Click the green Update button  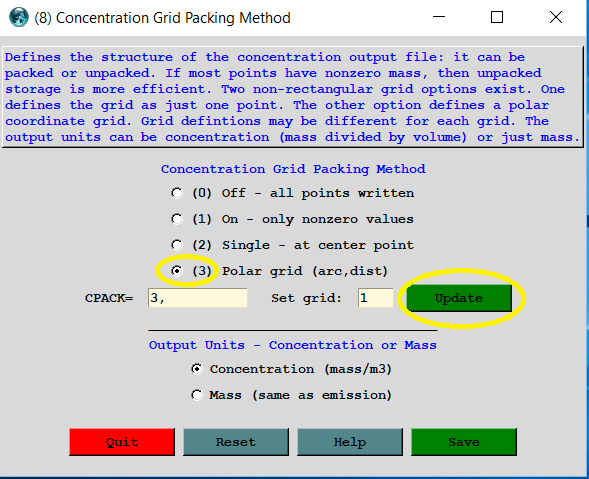tap(459, 298)
